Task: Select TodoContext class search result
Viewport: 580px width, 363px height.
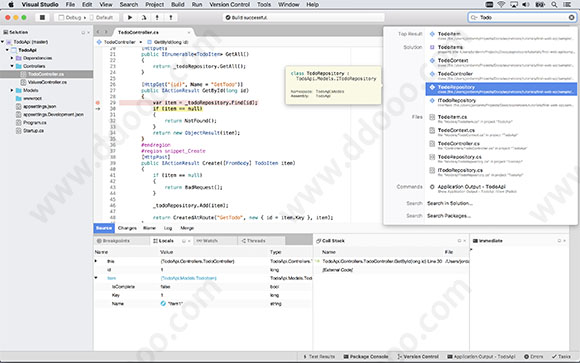Action: click(x=501, y=62)
